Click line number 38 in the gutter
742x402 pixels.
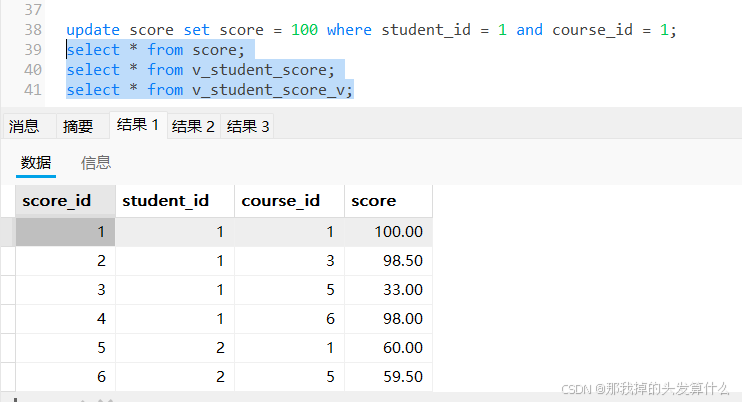pyautogui.click(x=33, y=30)
